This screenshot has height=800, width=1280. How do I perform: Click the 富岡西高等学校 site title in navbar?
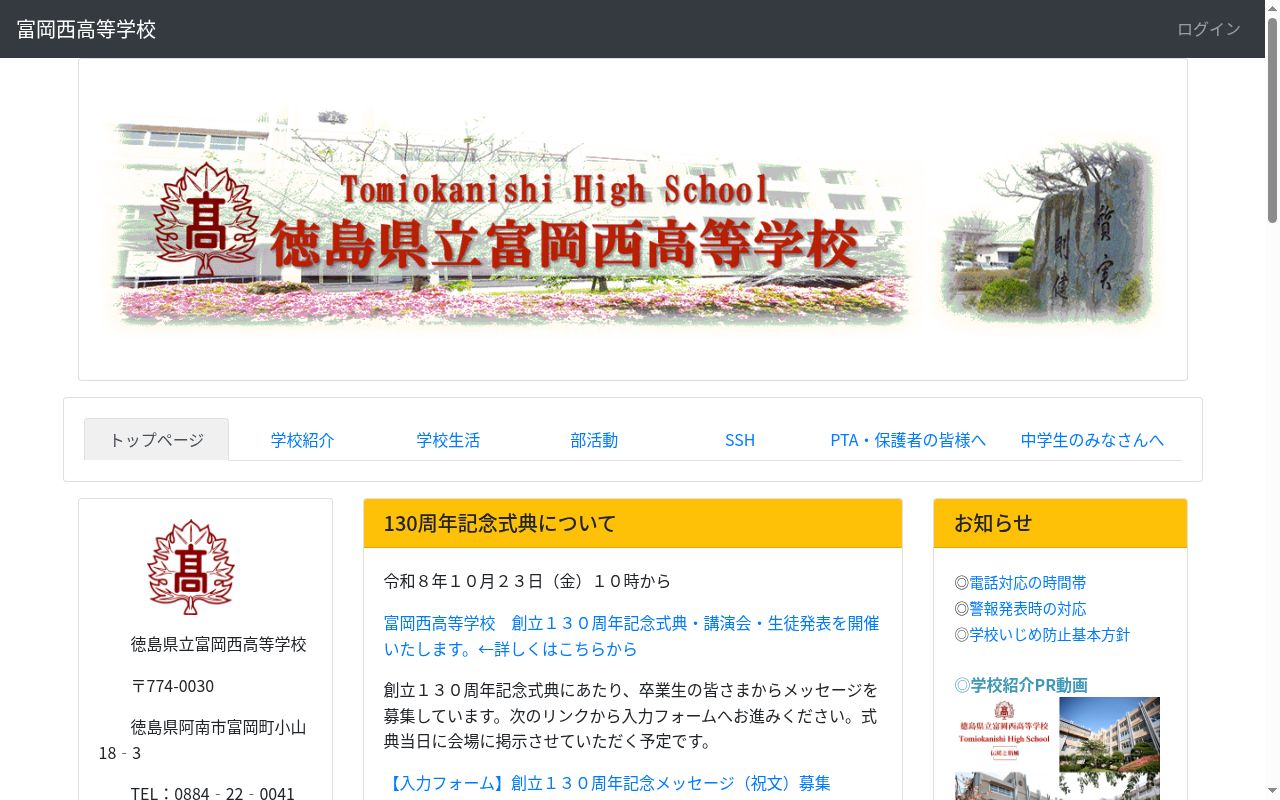(86, 29)
